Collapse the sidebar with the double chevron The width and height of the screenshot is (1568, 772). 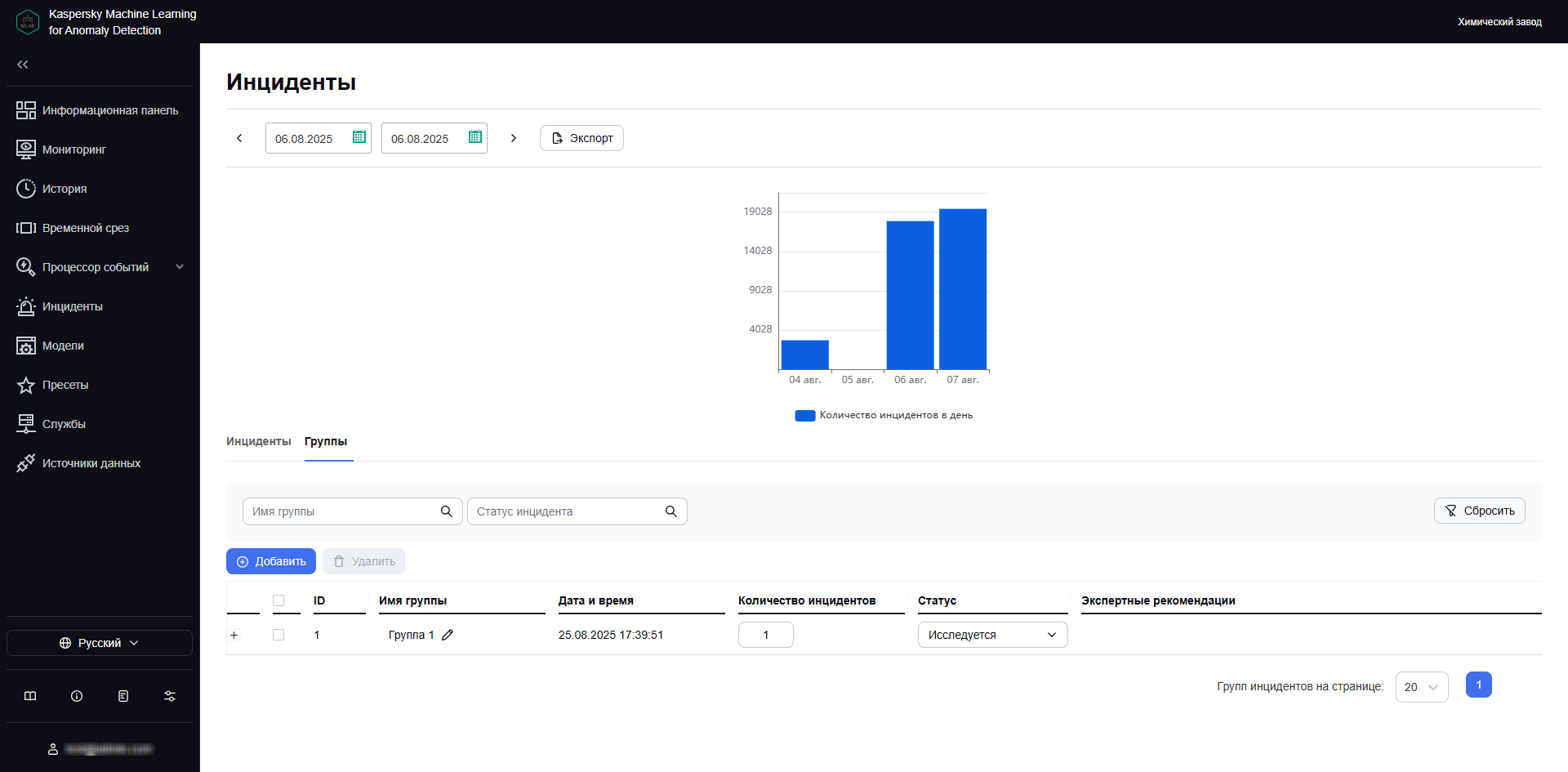[x=23, y=65]
